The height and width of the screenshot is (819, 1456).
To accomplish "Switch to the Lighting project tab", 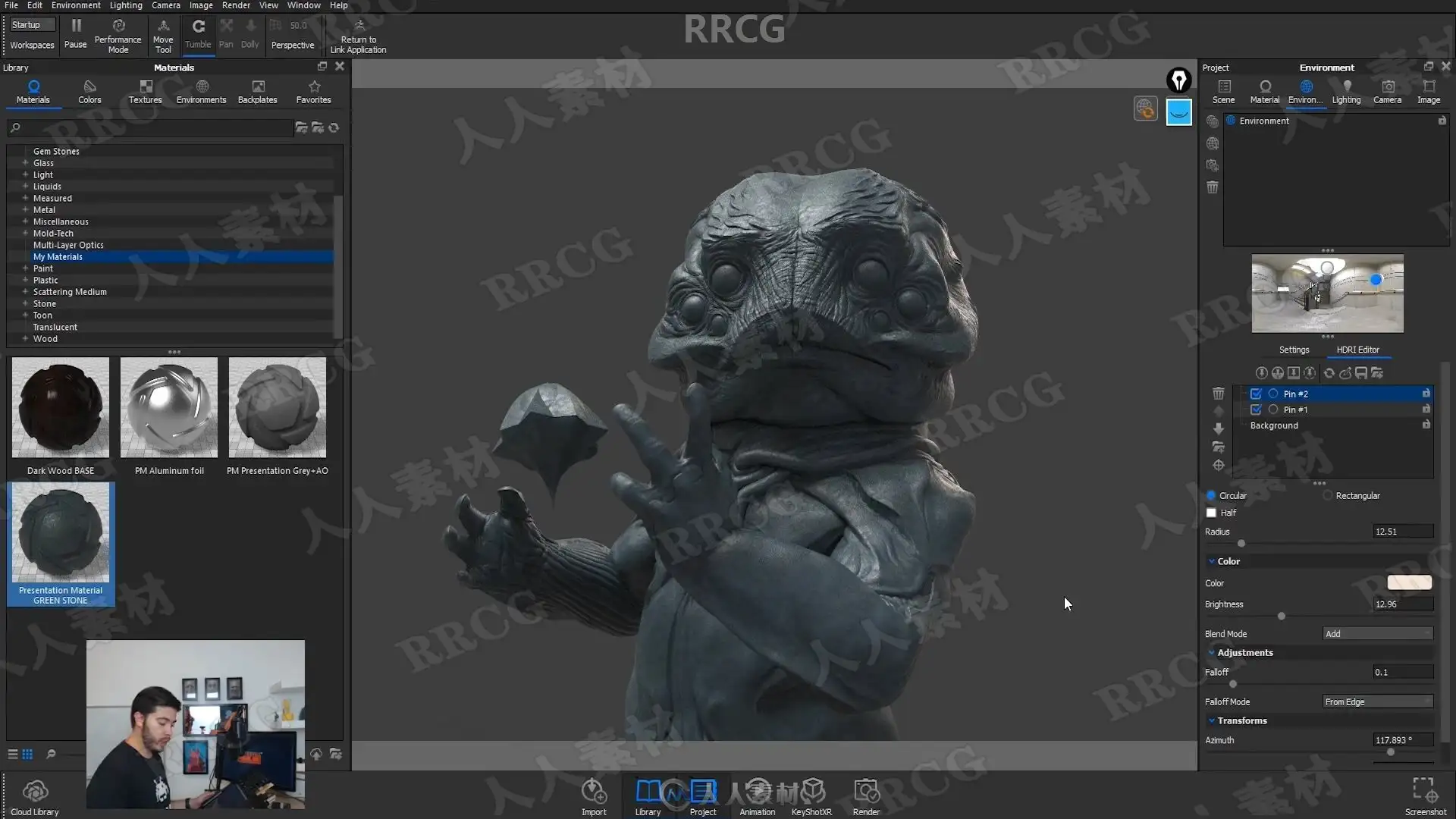I will [1346, 92].
